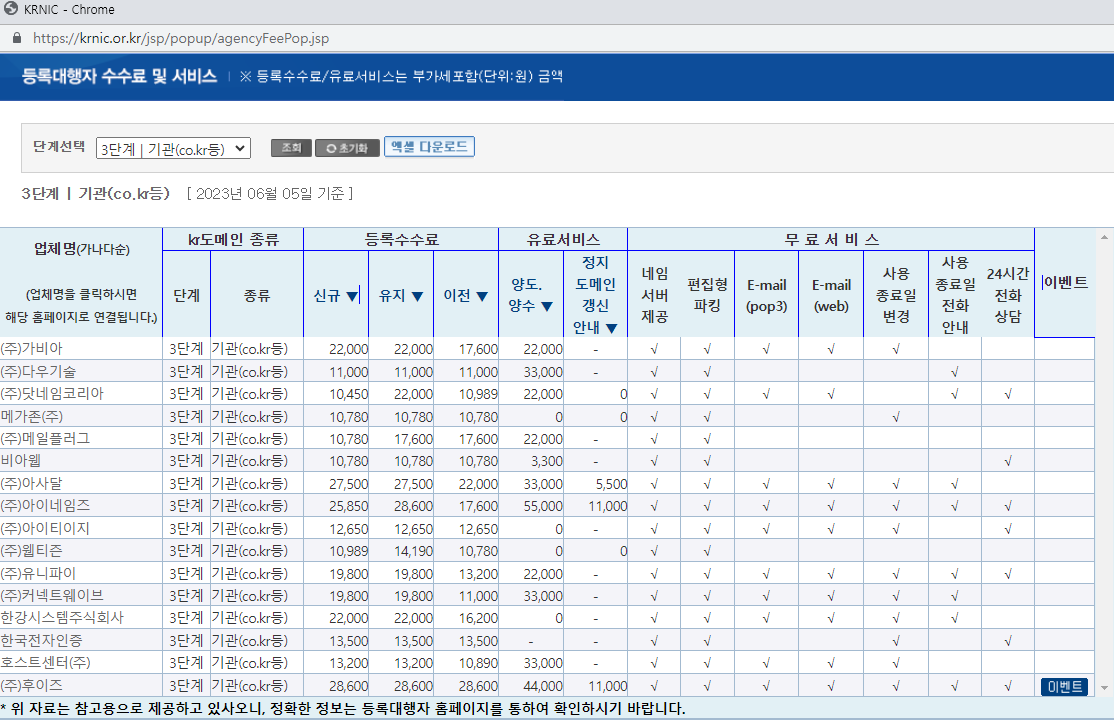Screen dimensions: 1114x720
Task: Click the 사용종료일 변경 column header
Action: tap(896, 294)
